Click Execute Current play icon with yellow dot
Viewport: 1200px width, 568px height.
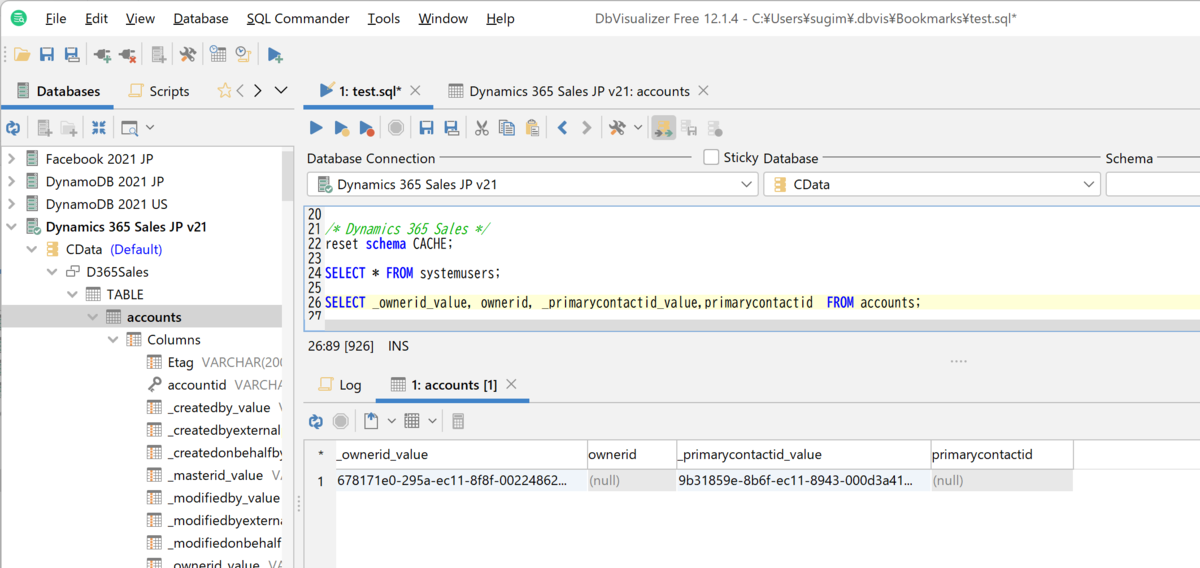click(x=341, y=128)
